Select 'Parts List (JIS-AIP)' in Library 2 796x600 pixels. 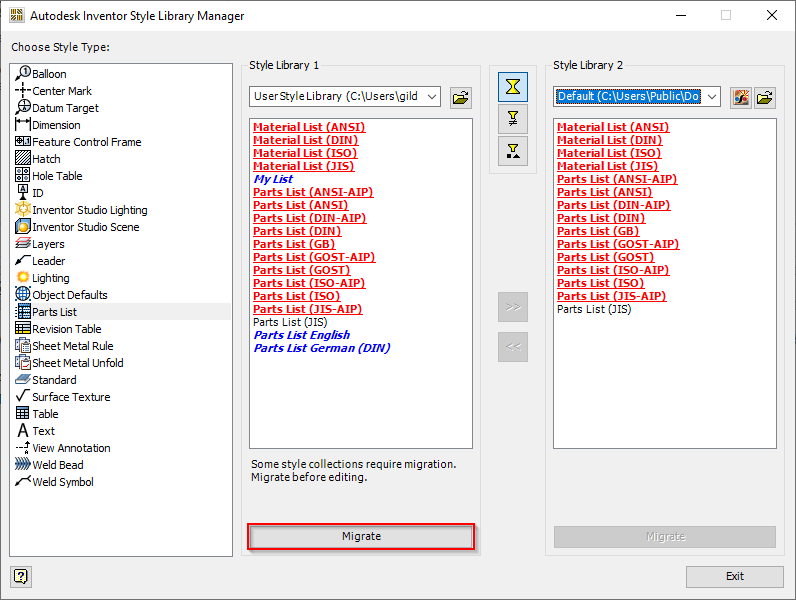611,296
